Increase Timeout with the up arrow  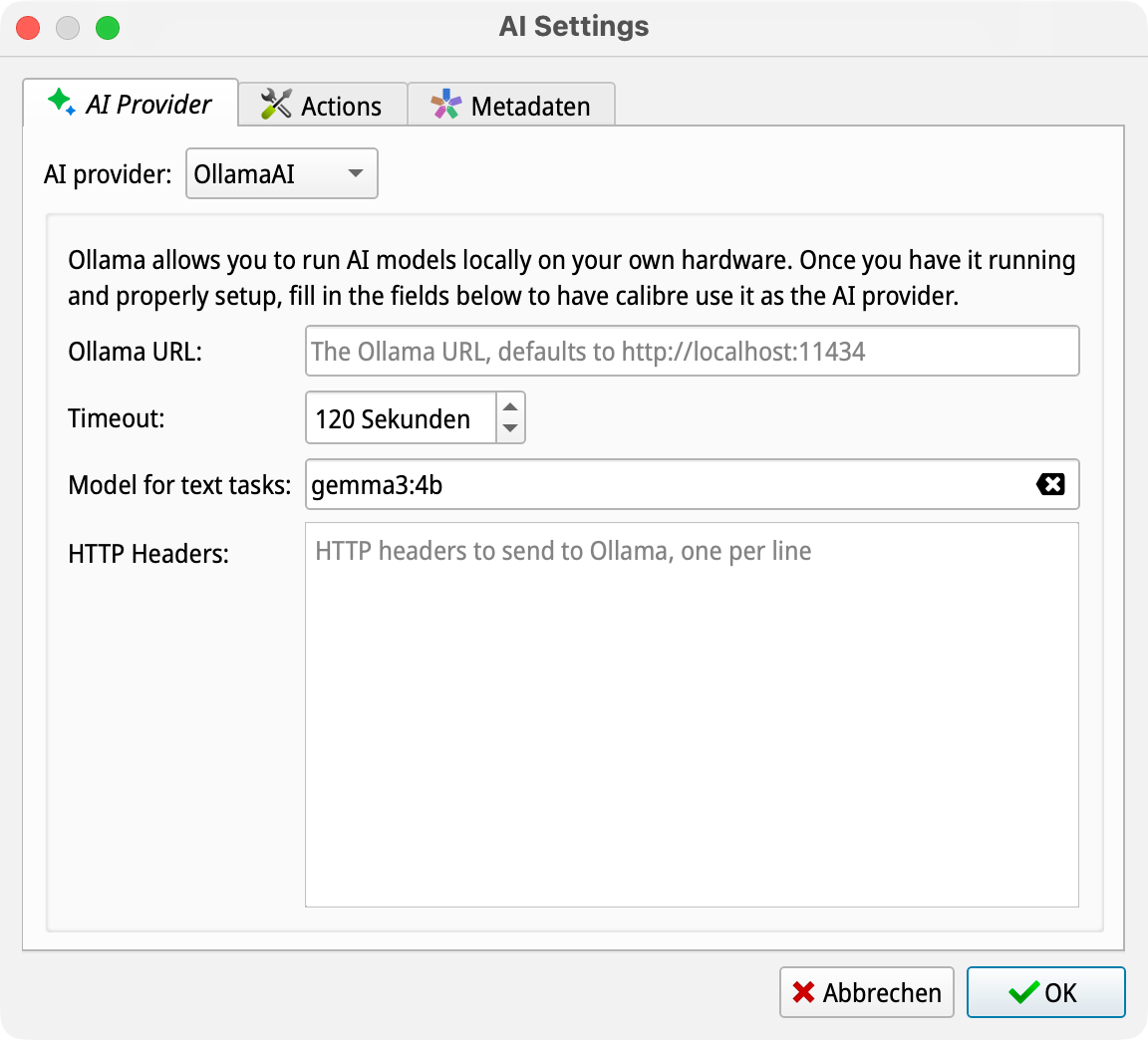pos(510,406)
